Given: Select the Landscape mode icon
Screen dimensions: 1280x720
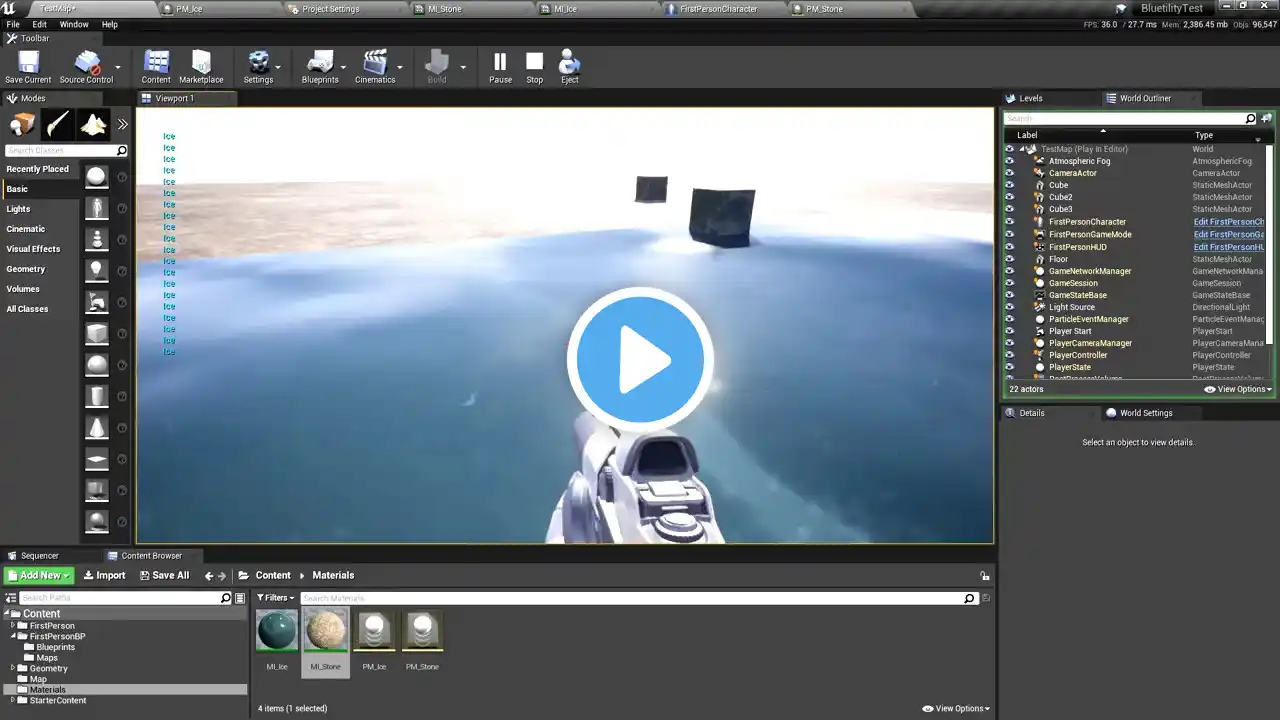Looking at the screenshot, I should coord(94,124).
